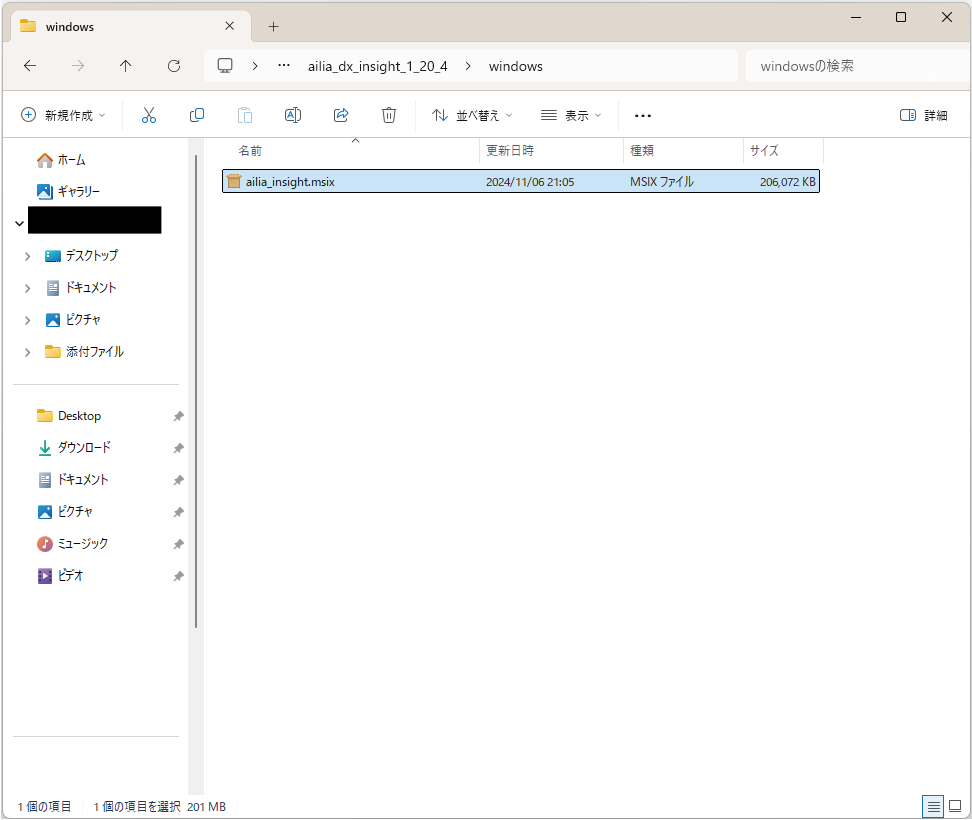This screenshot has width=972, height=820.
Task: Click the windowsの検索 search box
Action: point(850,66)
